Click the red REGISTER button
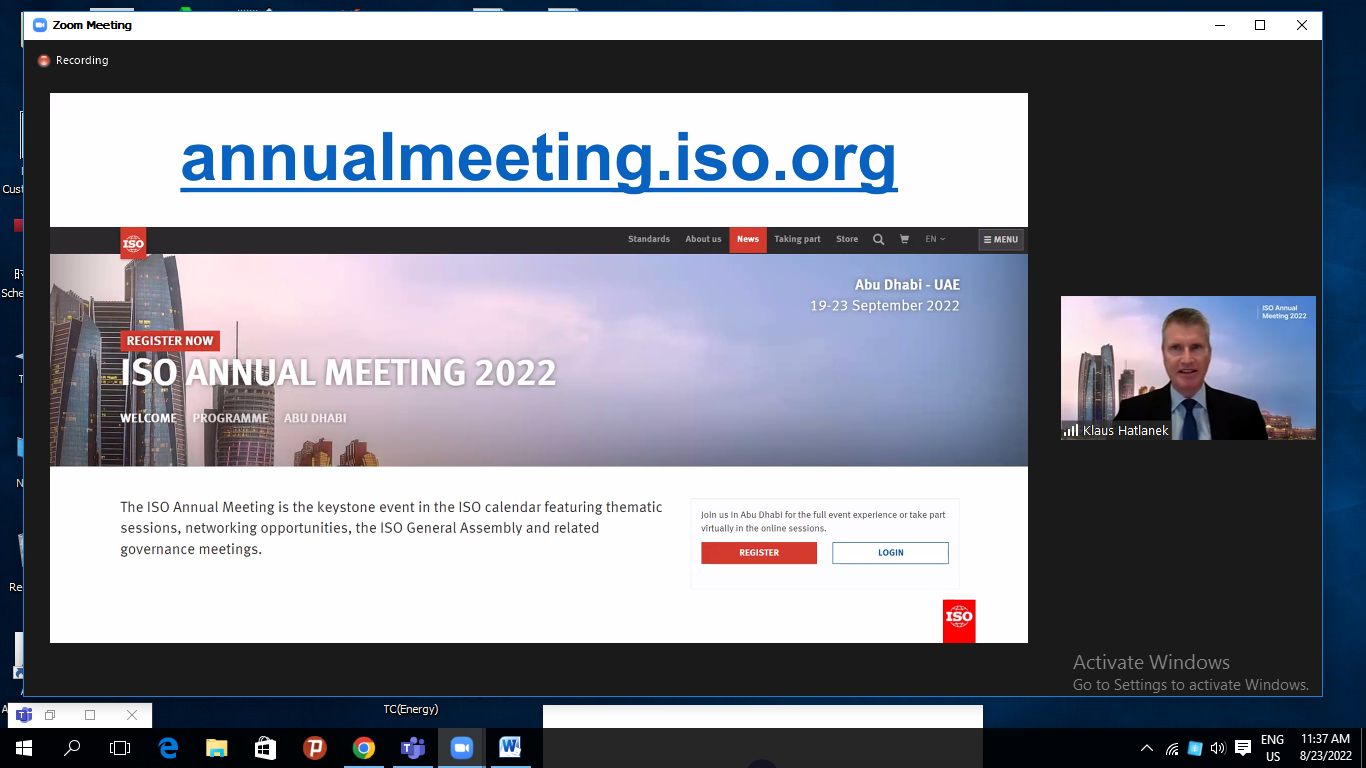The image size is (1366, 768). click(x=759, y=553)
